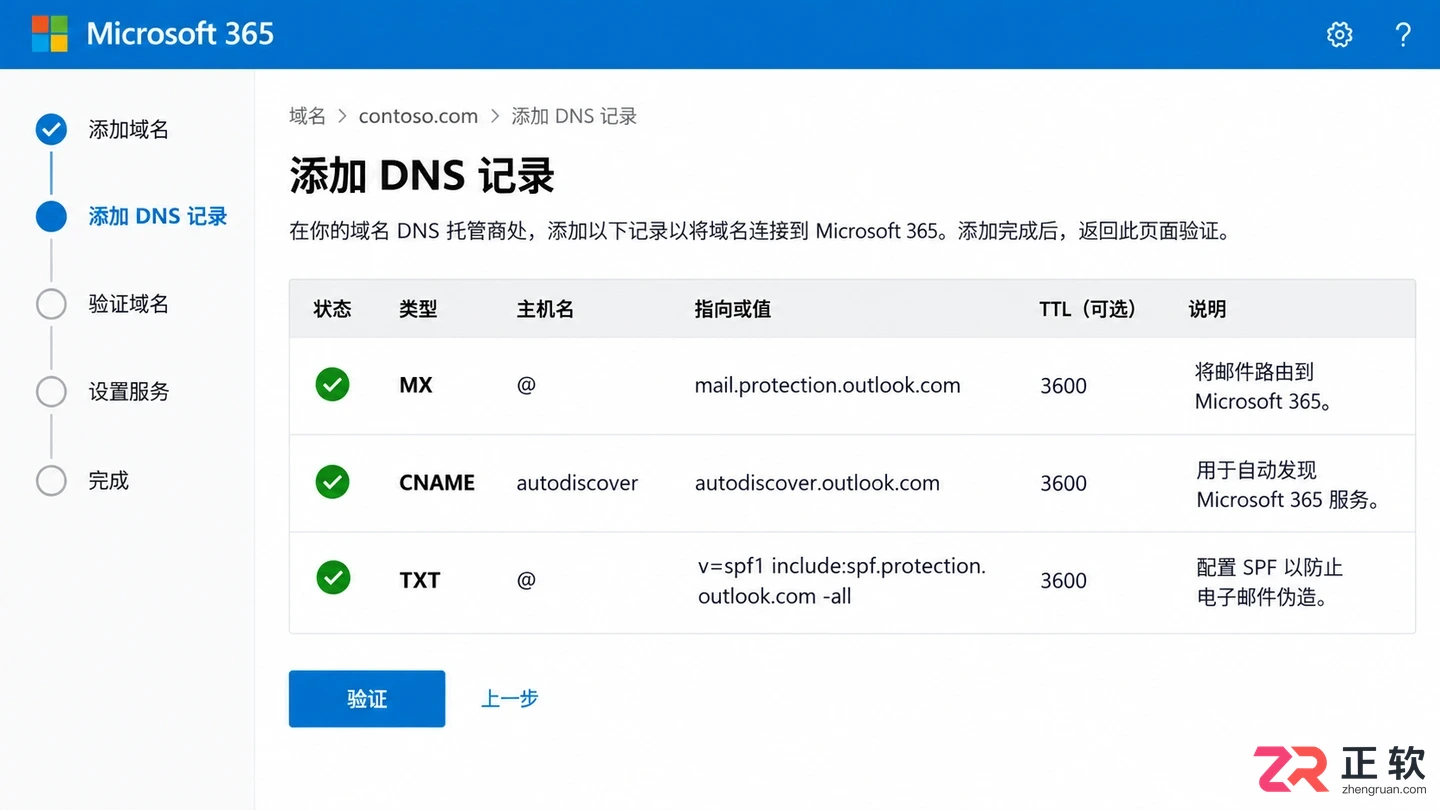Click the empty step circle for 设置服务

point(51,392)
